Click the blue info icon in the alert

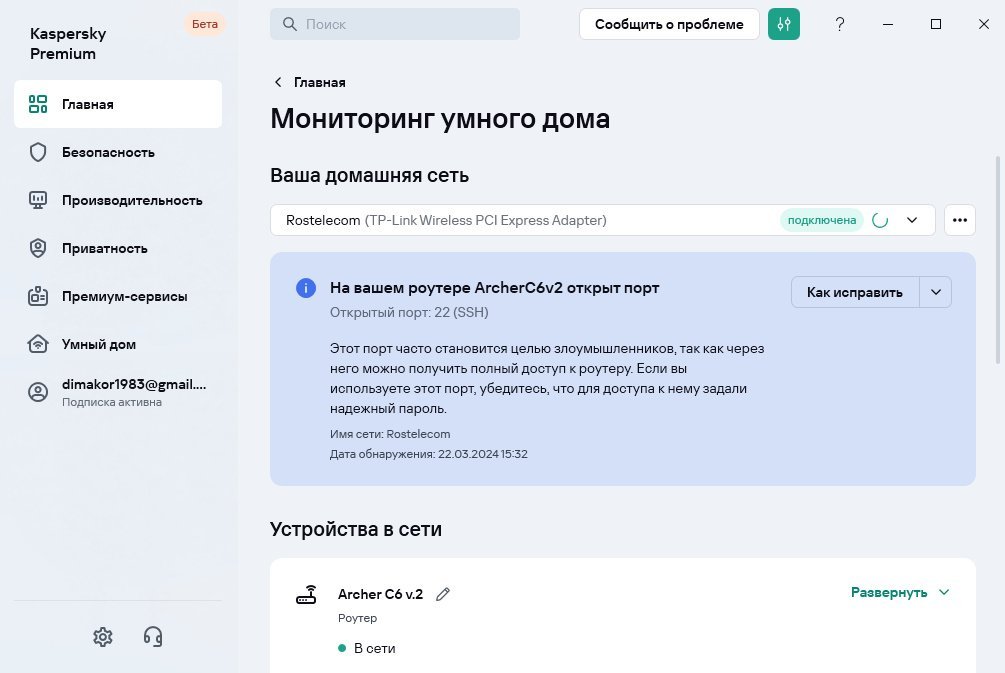(306, 288)
